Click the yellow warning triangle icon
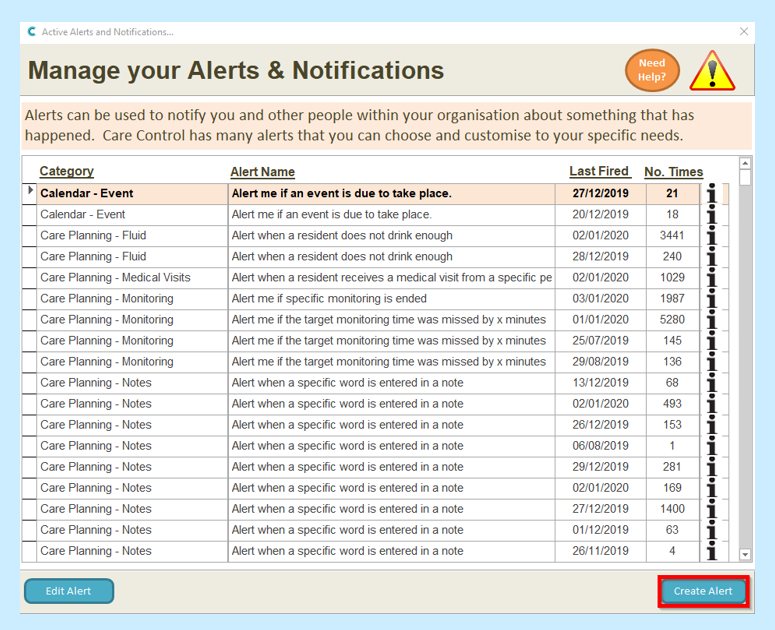The image size is (775, 630). [712, 71]
